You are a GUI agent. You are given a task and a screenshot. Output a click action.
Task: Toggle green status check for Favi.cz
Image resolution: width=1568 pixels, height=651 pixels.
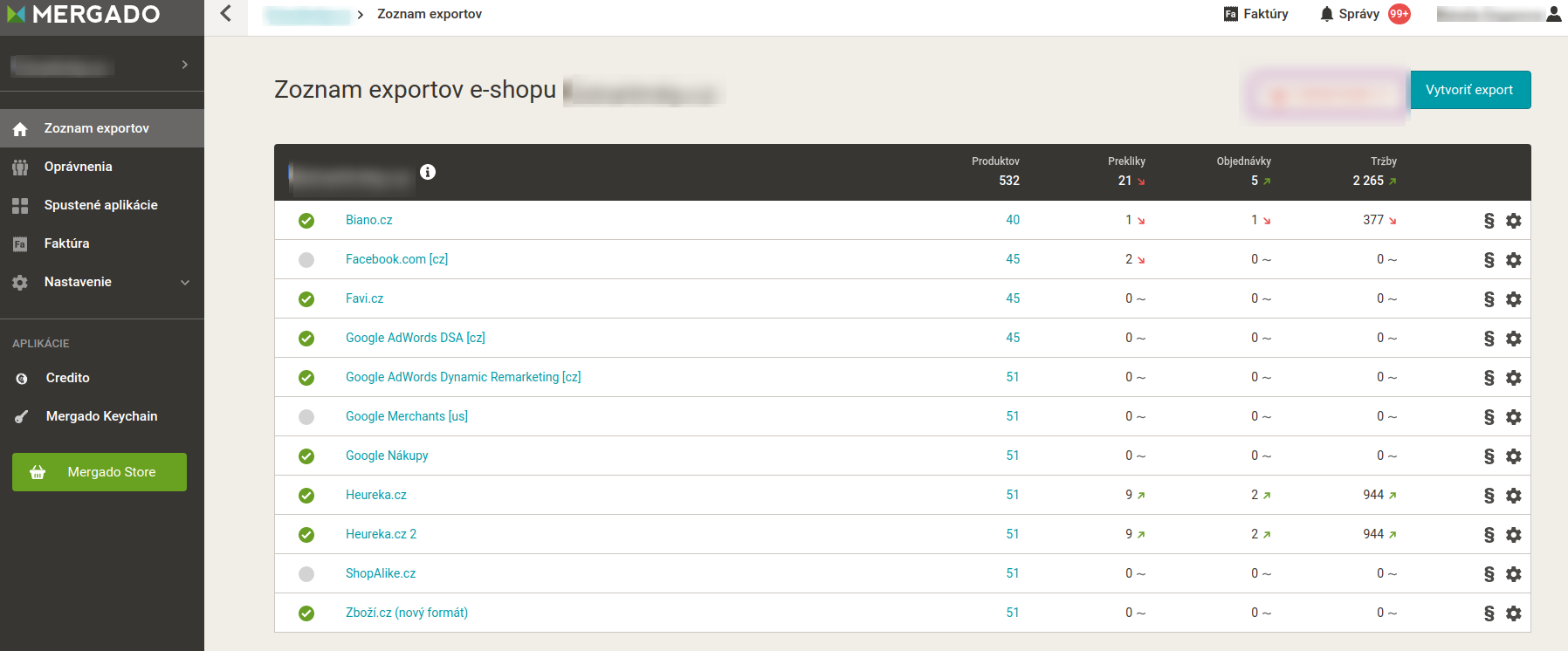pos(306,299)
